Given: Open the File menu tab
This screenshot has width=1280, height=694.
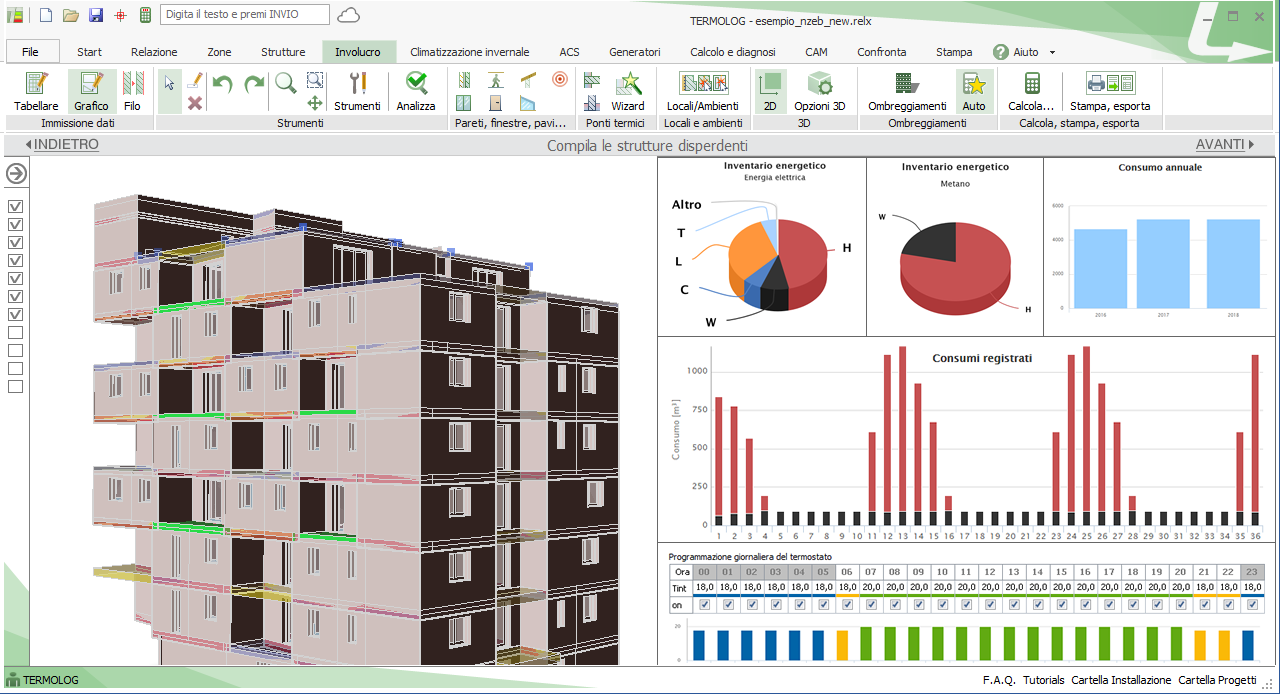Looking at the screenshot, I should (30, 52).
